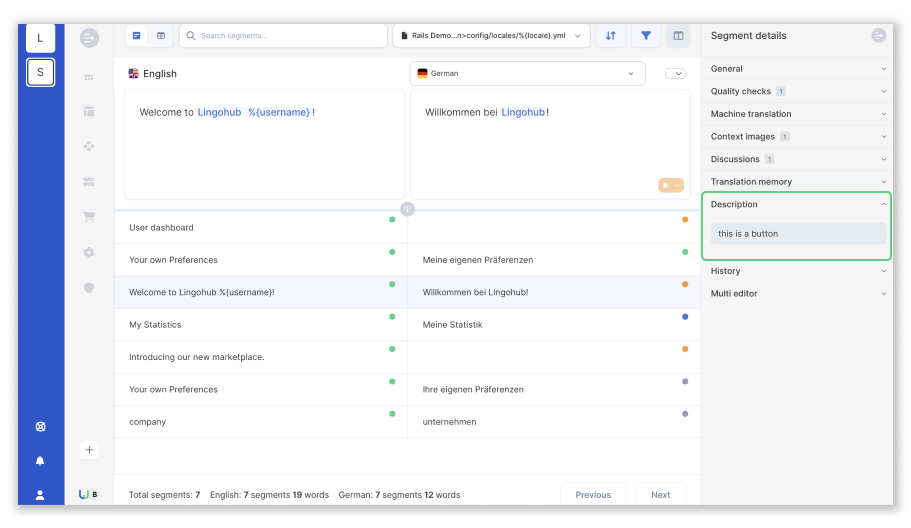Toggle the side panel layout button
911x528 pixels.
[x=678, y=36]
